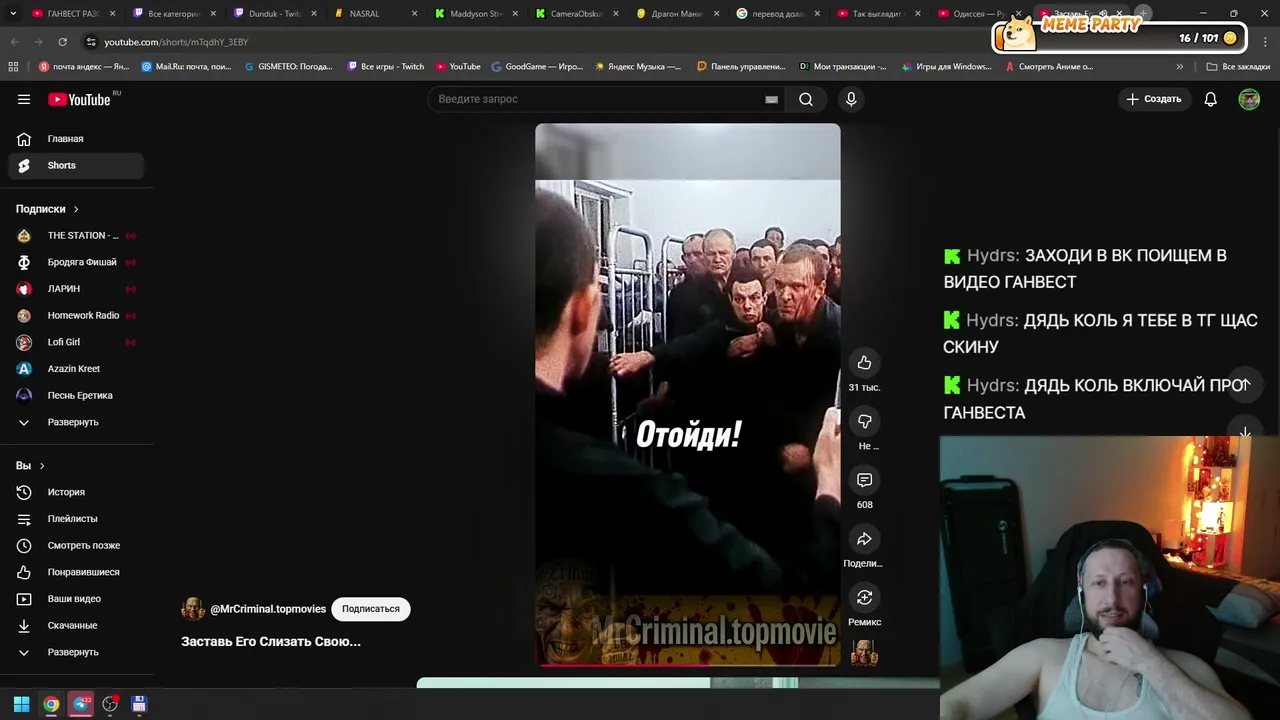The width and height of the screenshot is (1280, 720).
Task: Open the site info icon in address bar
Action: click(91, 42)
